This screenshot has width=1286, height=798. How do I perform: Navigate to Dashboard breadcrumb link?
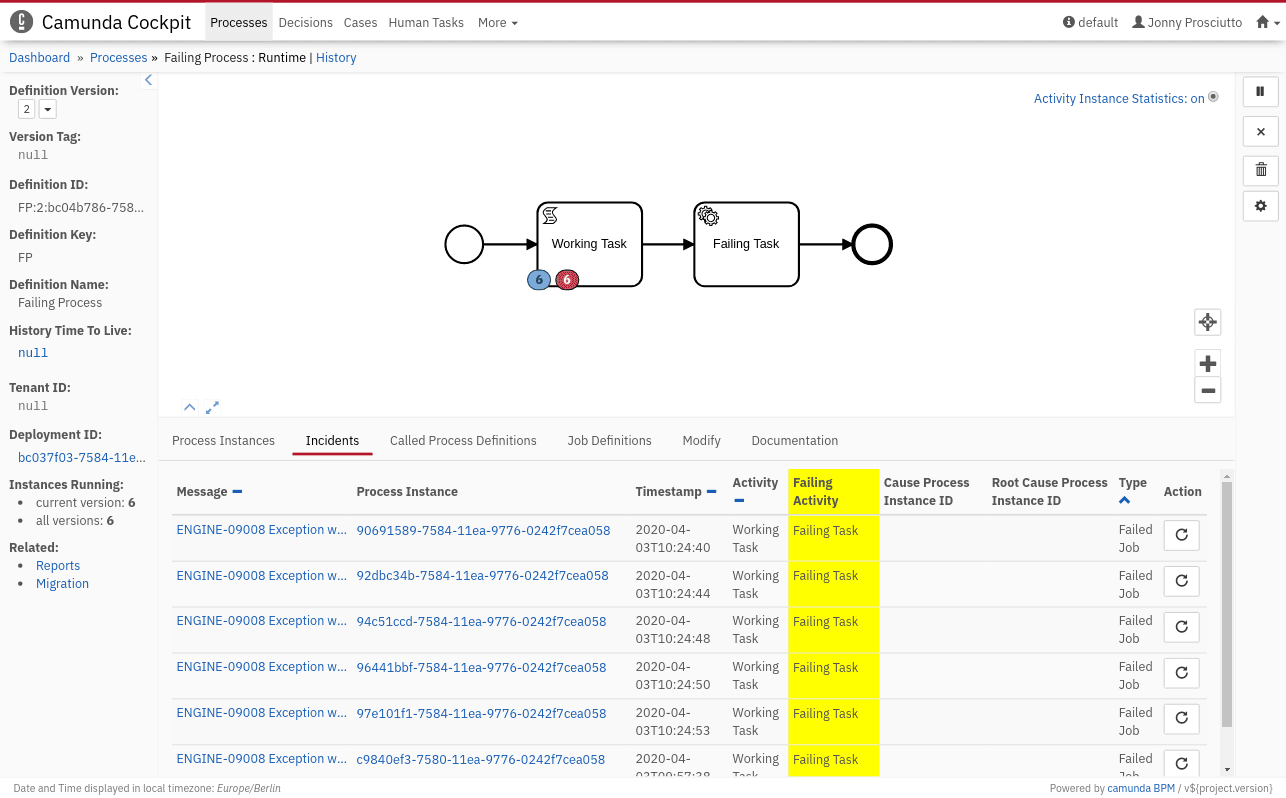[40, 57]
